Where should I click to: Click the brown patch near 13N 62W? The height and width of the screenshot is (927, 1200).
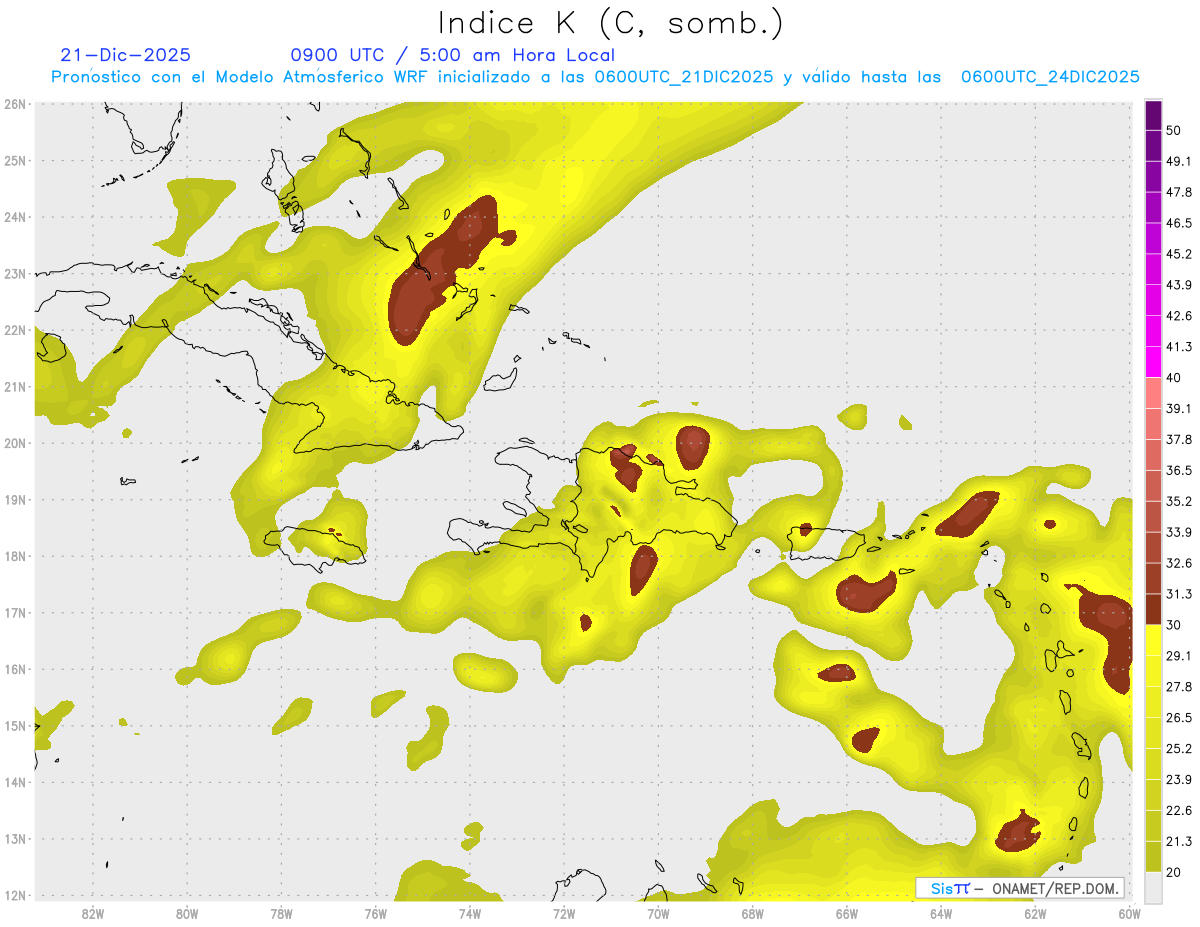point(1017,834)
